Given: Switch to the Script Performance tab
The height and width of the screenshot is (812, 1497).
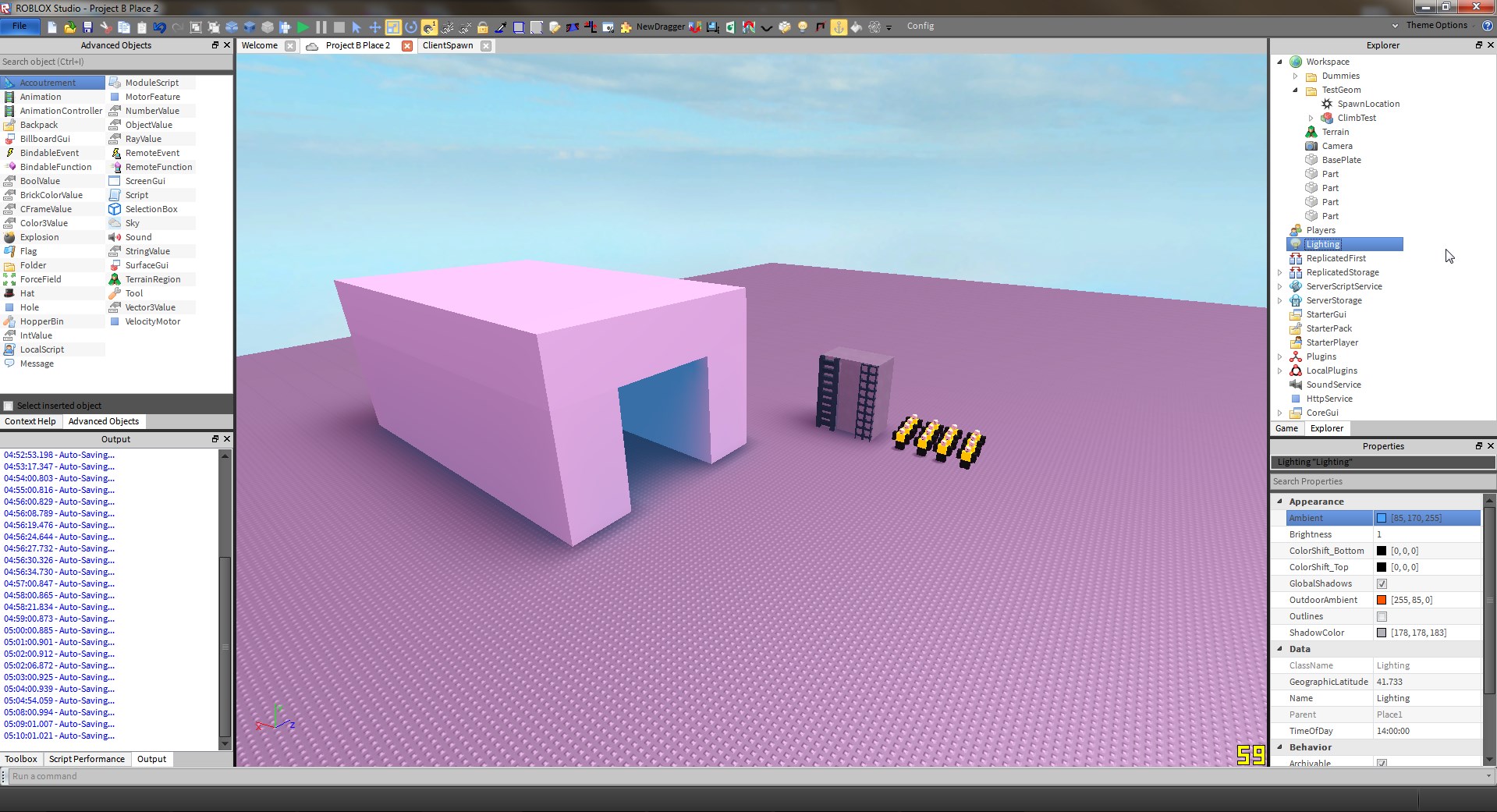Looking at the screenshot, I should click(87, 759).
